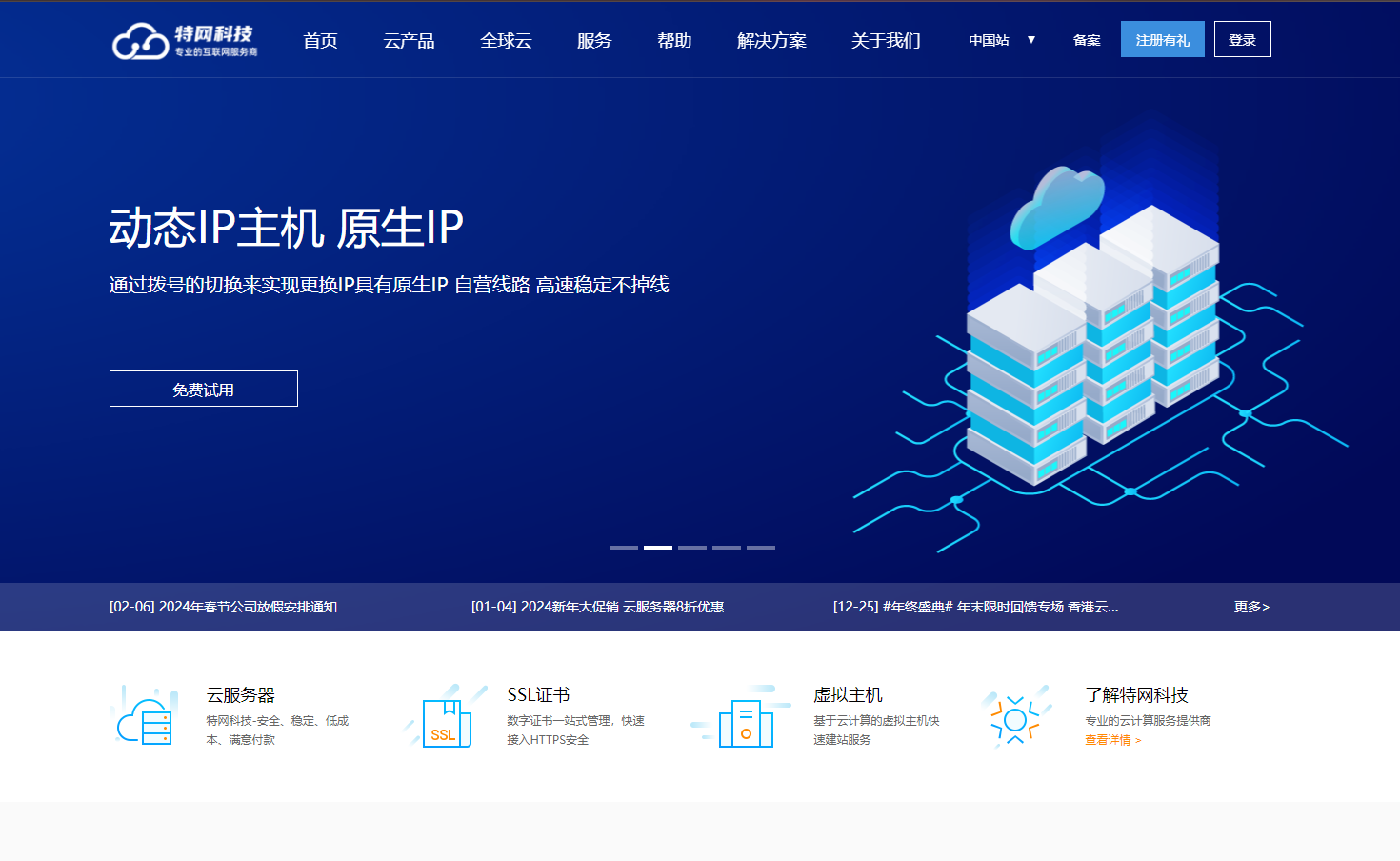Click the cloud graphic above the servers

point(1055,208)
